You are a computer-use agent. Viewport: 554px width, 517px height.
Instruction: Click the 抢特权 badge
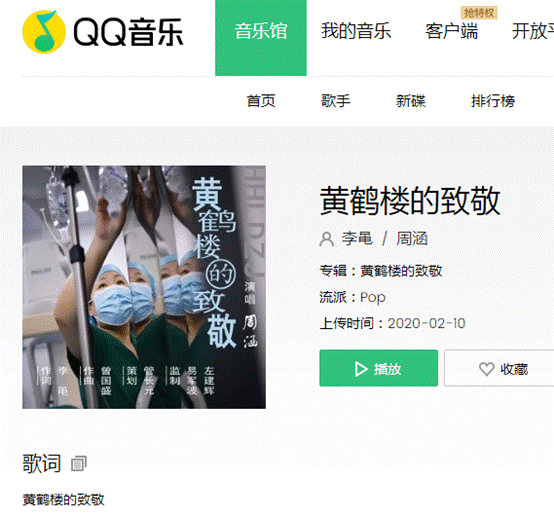tap(479, 13)
